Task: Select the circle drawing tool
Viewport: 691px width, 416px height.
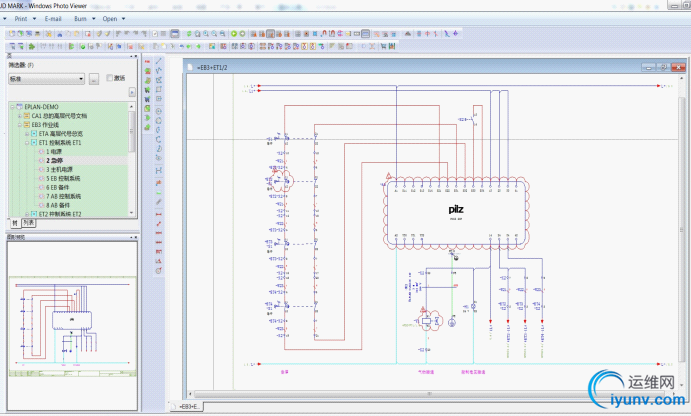Action: point(159,111)
